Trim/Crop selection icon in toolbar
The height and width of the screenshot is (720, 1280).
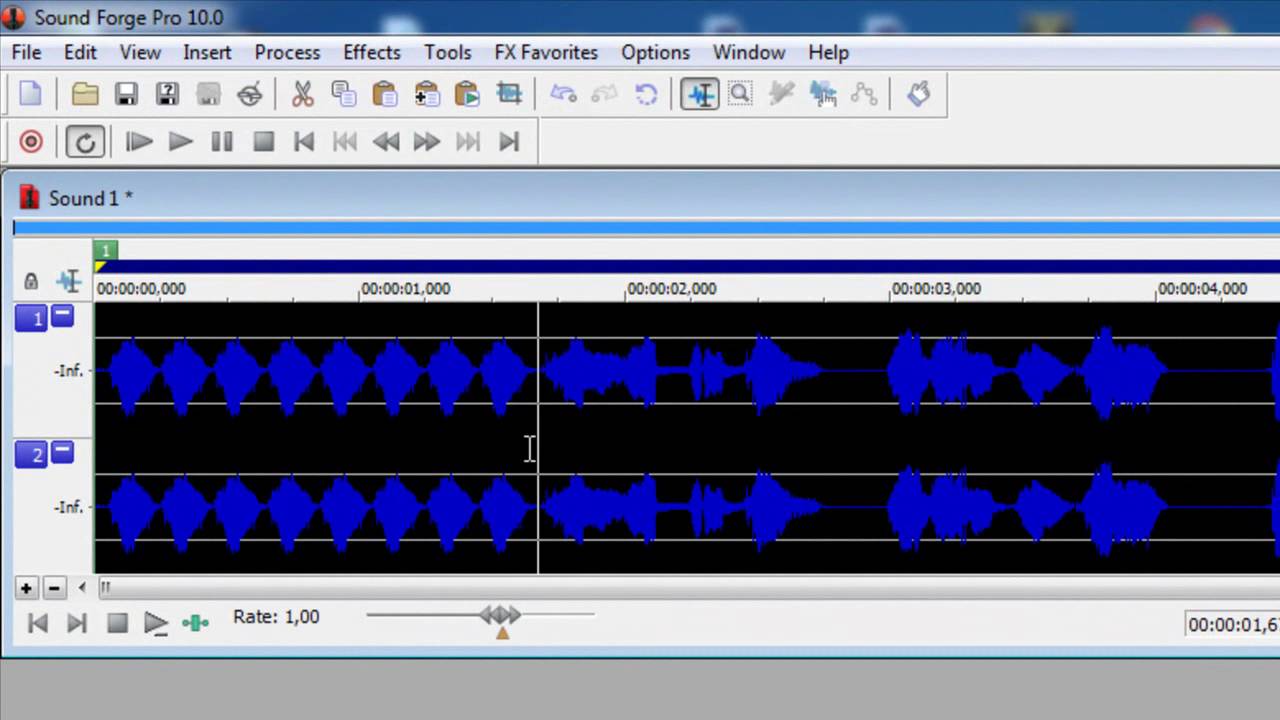coord(509,94)
